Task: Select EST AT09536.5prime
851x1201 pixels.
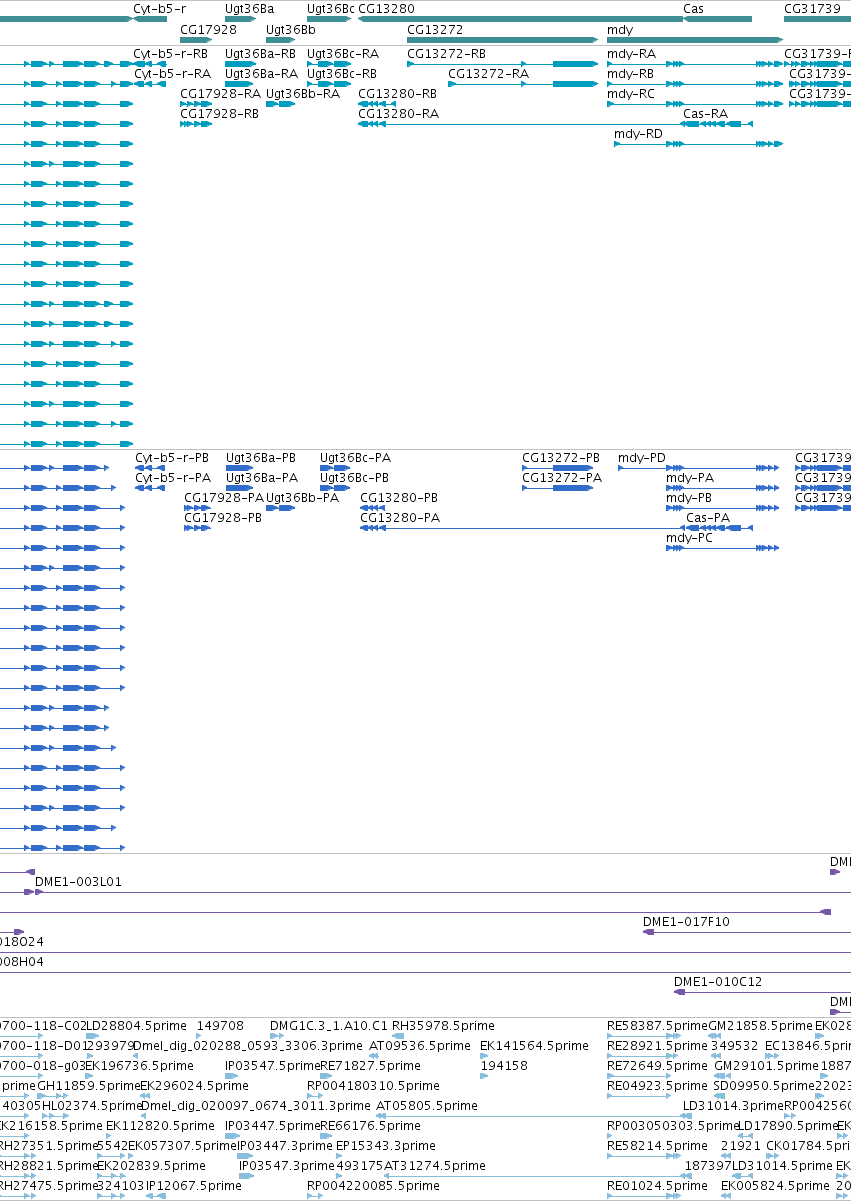Action: pyautogui.click(x=420, y=1046)
